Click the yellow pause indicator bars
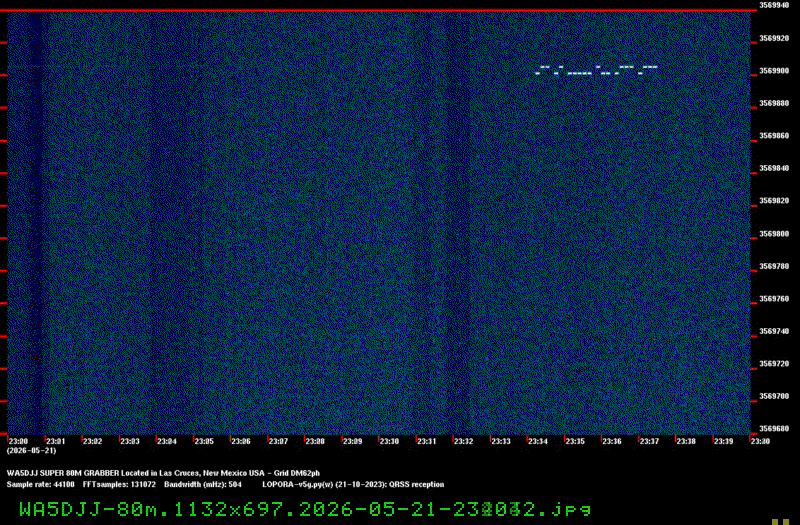This screenshot has width=800, height=525. [781, 522]
